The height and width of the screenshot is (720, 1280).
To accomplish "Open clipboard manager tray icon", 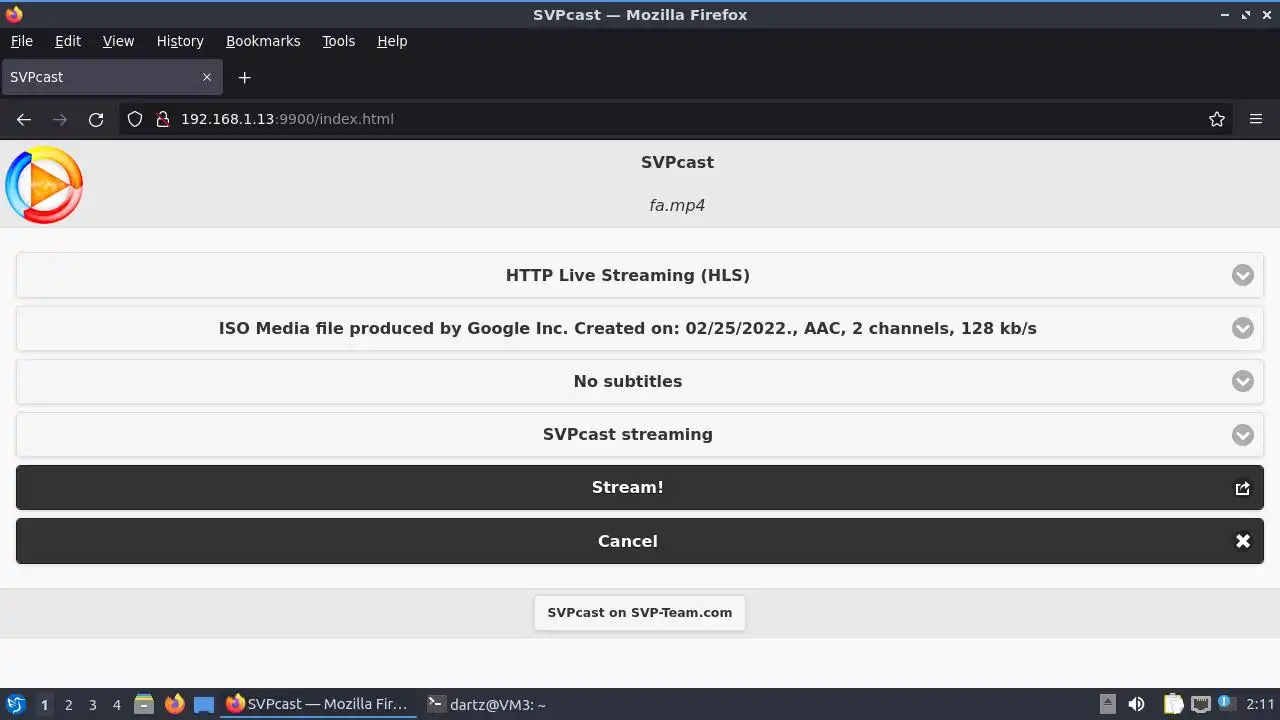I will [x=1173, y=704].
